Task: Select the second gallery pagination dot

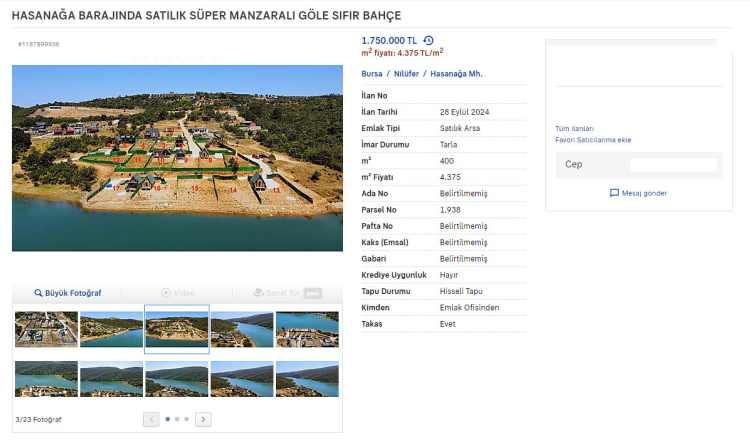Action: click(x=177, y=419)
